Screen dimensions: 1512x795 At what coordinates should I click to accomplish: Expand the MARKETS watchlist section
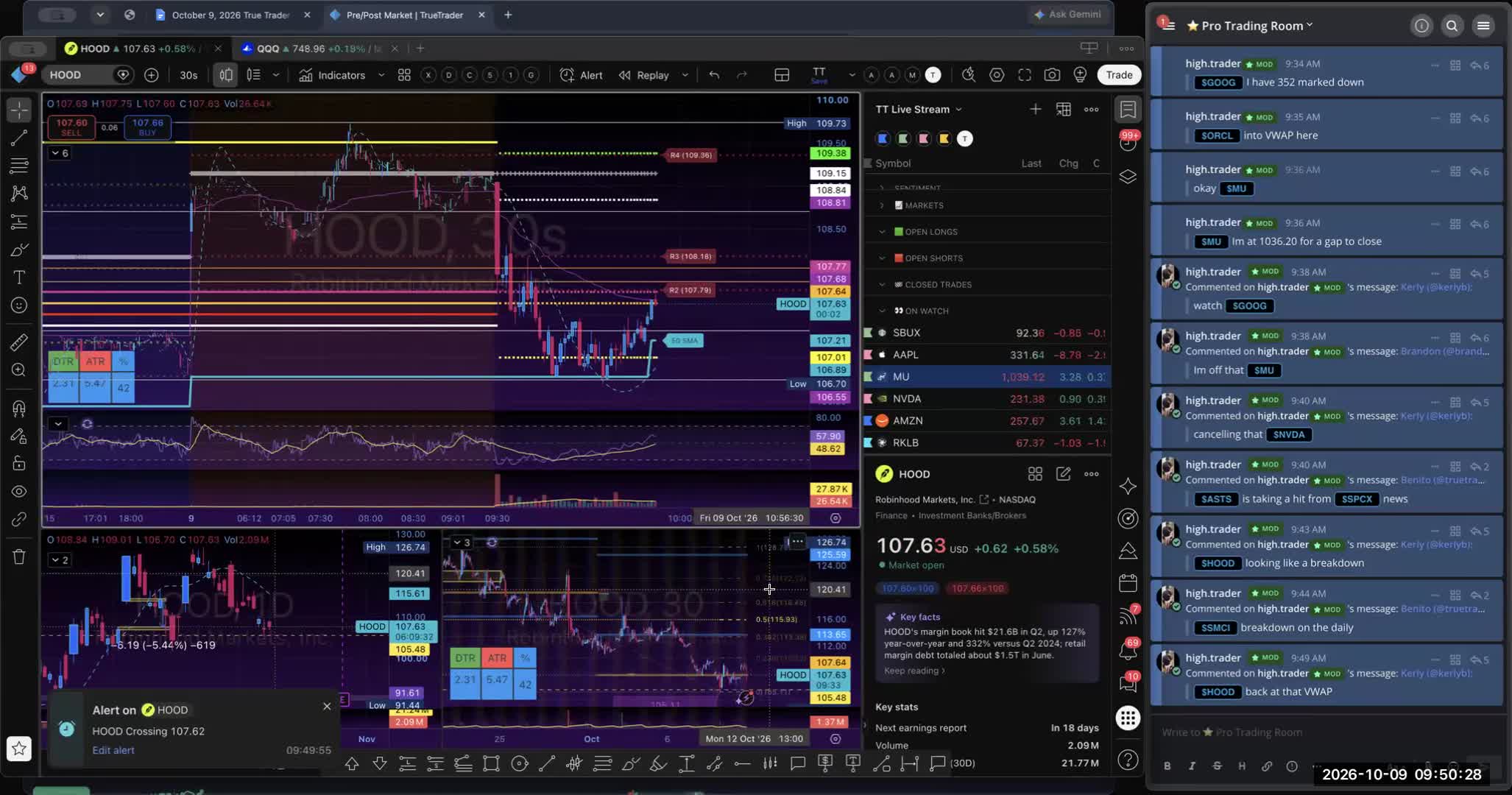882,205
